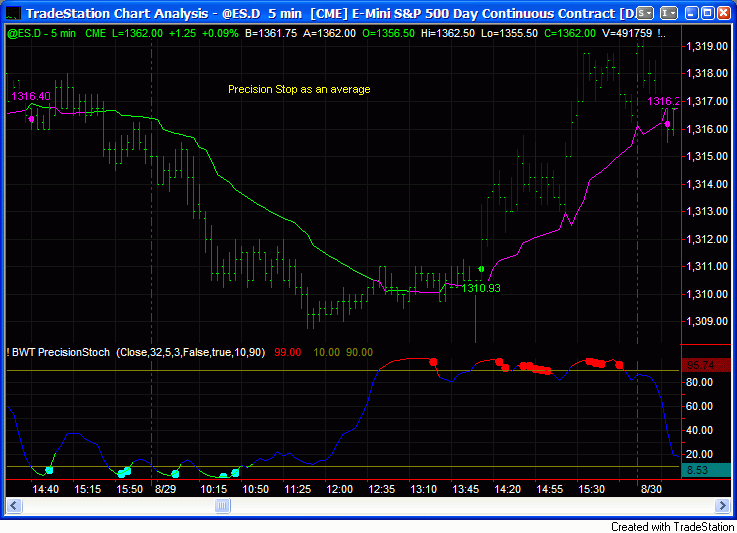
Task: Minimize the Chart Analysis window
Action: [x=691, y=13]
